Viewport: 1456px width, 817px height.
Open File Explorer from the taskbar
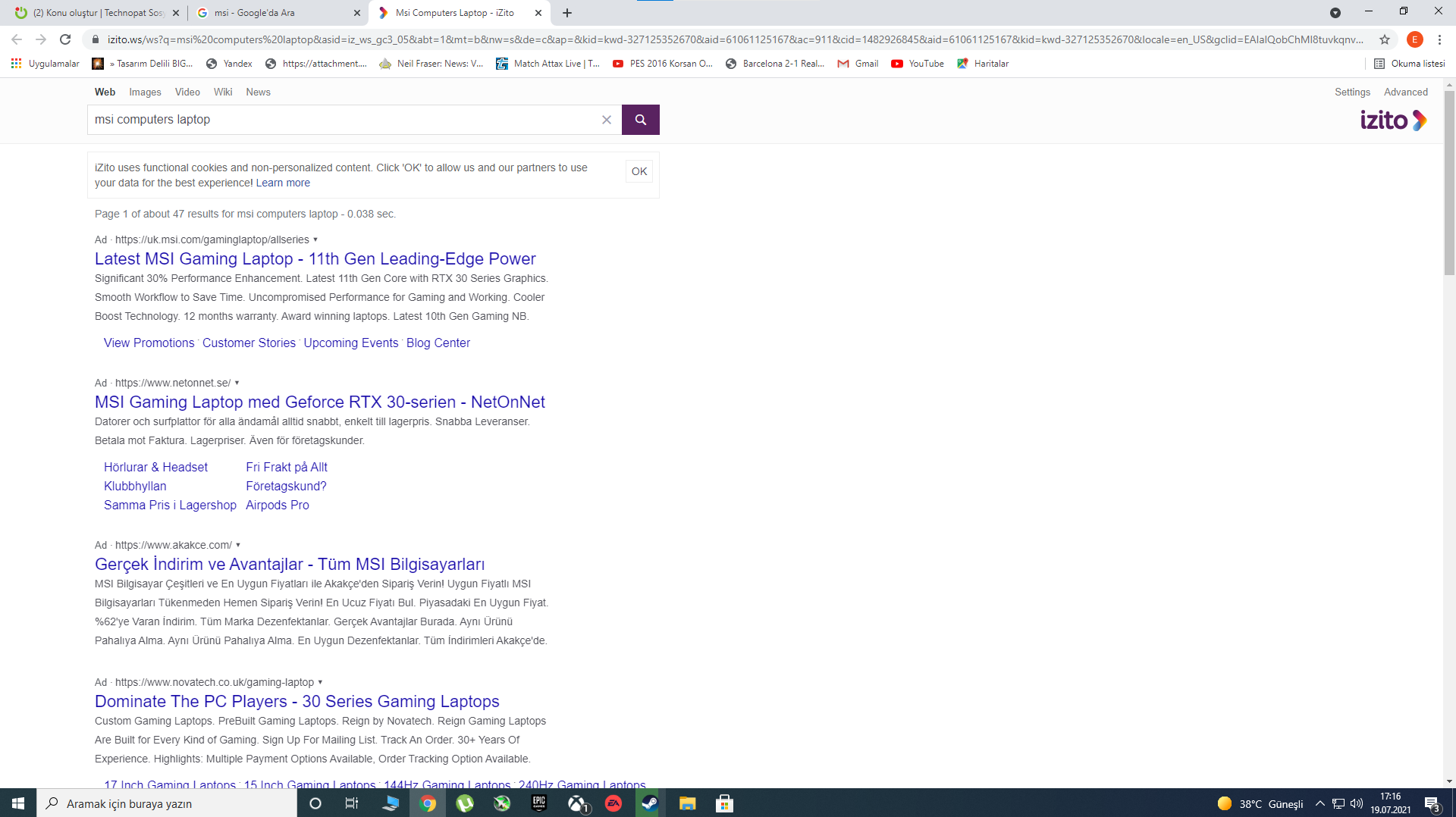pos(687,803)
